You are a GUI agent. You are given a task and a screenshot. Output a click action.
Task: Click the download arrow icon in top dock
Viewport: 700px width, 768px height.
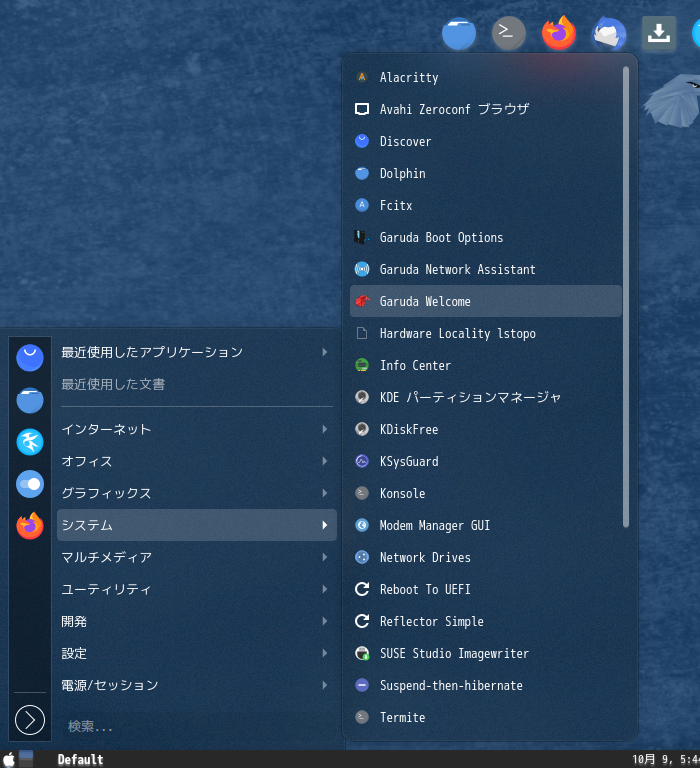pyautogui.click(x=659, y=33)
